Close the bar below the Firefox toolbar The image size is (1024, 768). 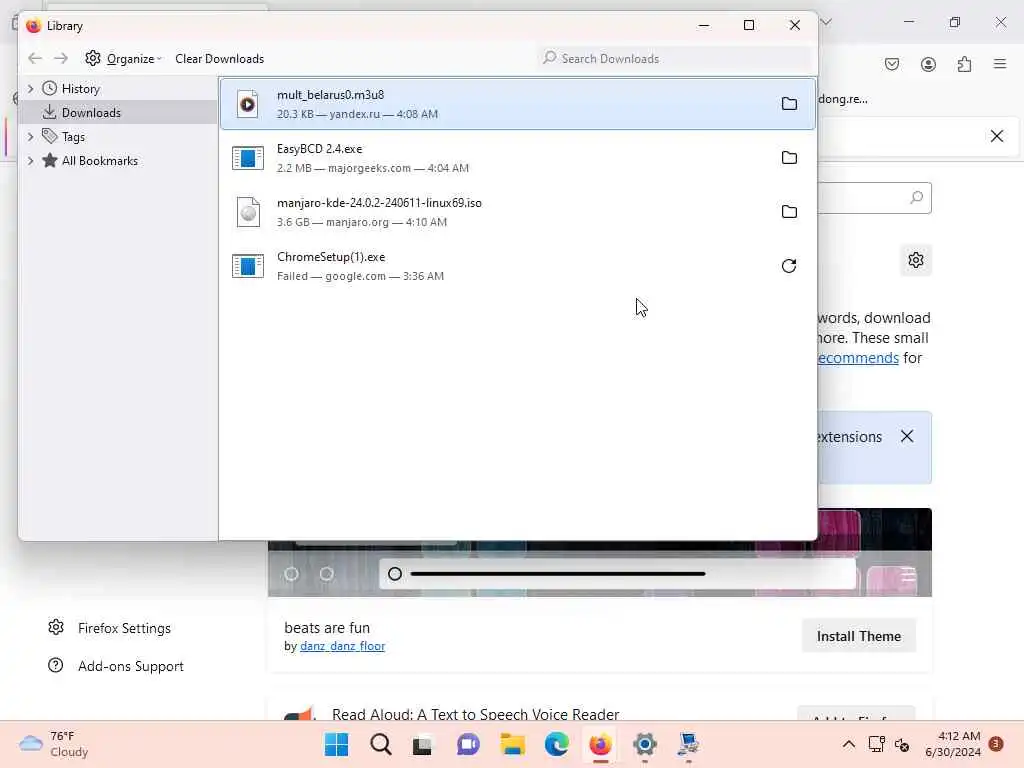(997, 136)
